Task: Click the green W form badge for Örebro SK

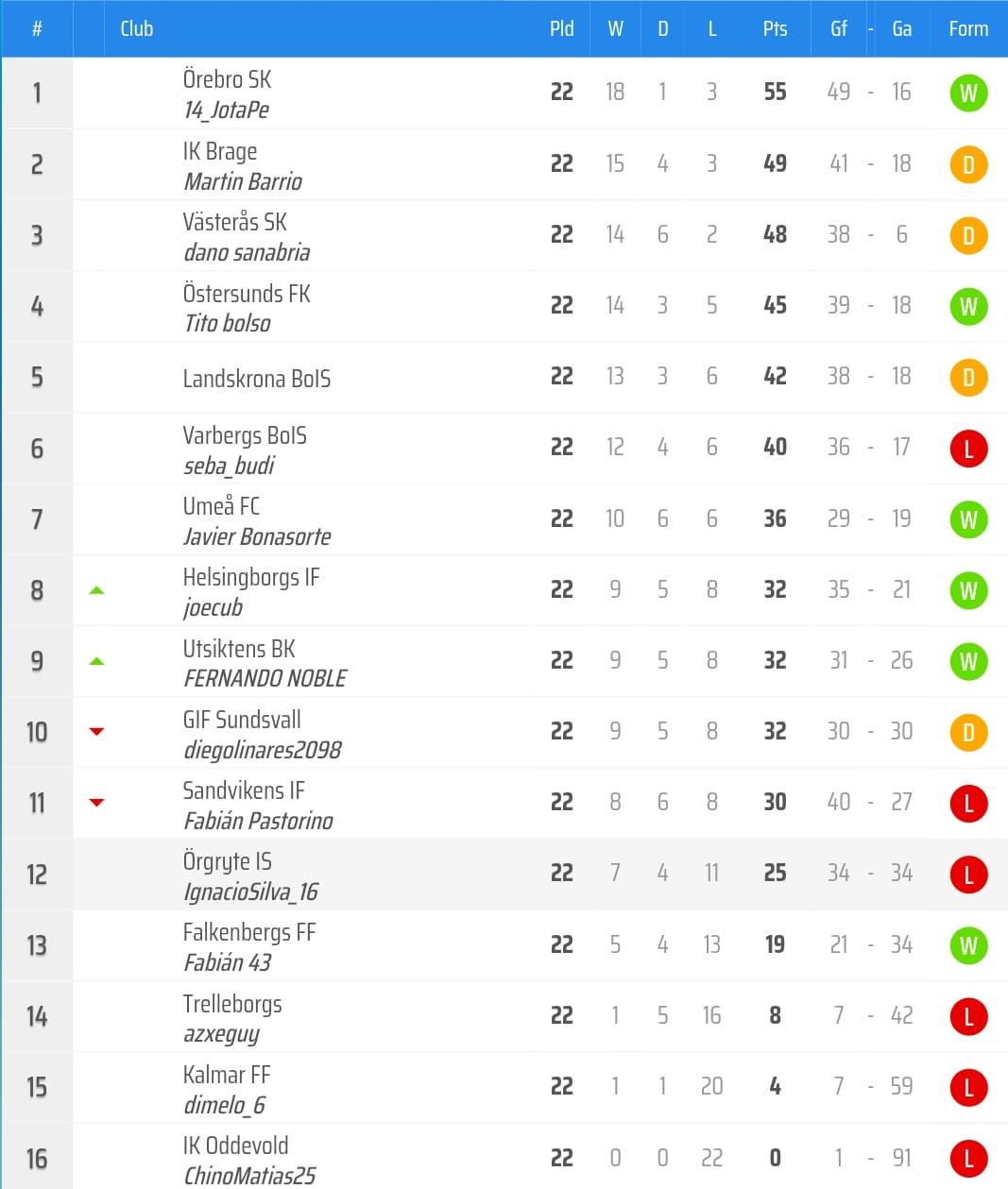Action: point(967,93)
